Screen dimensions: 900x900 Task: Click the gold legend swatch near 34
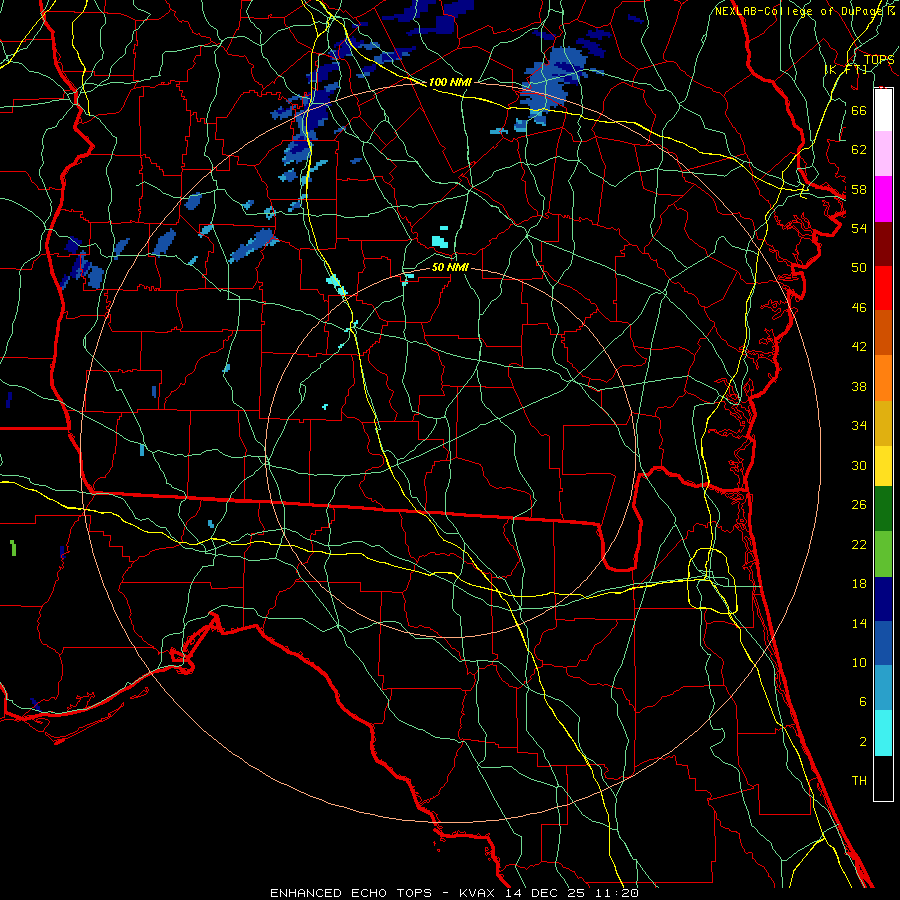tap(883, 423)
